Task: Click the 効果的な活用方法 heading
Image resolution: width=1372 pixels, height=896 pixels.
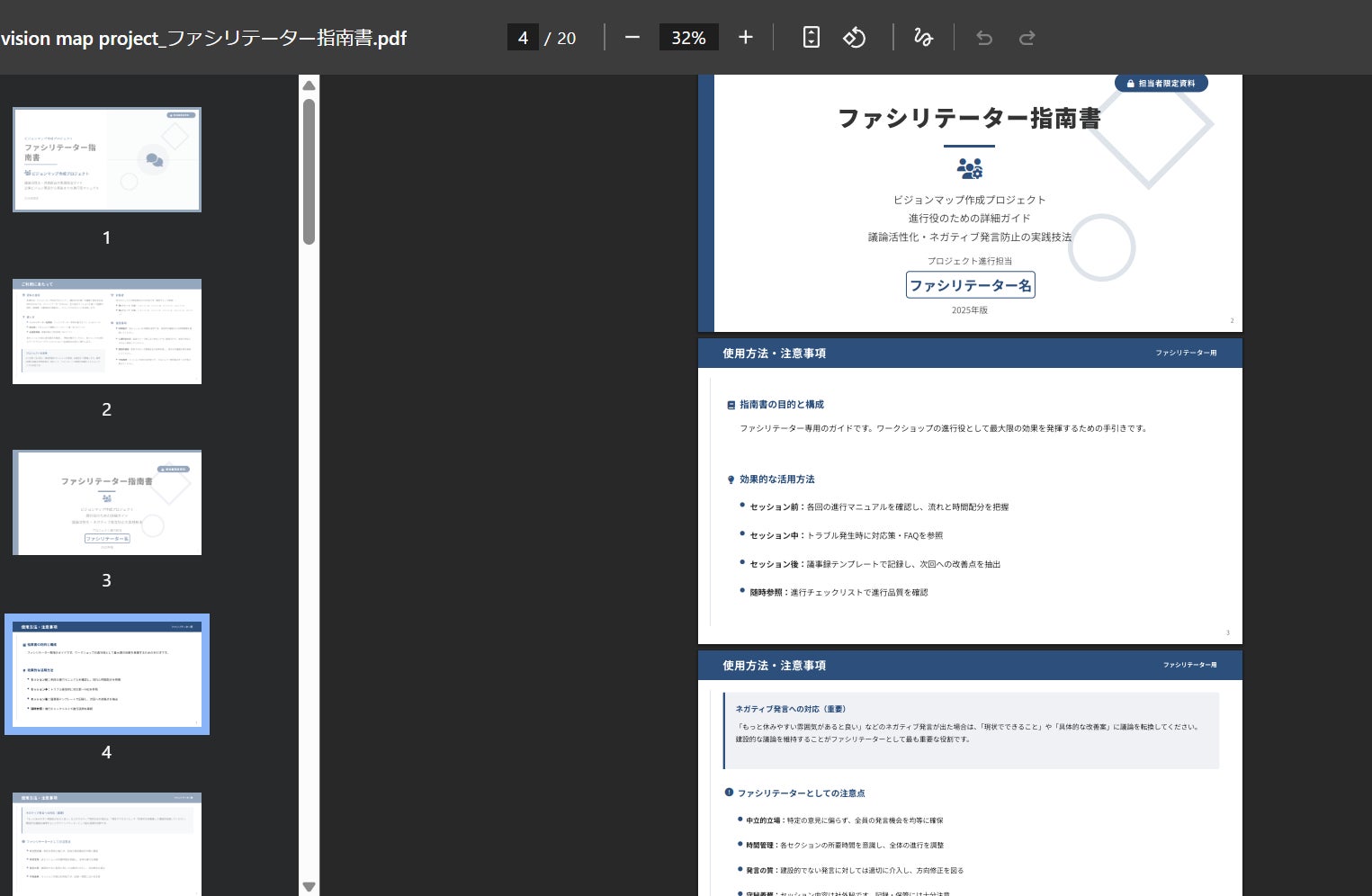Action: tap(776, 479)
